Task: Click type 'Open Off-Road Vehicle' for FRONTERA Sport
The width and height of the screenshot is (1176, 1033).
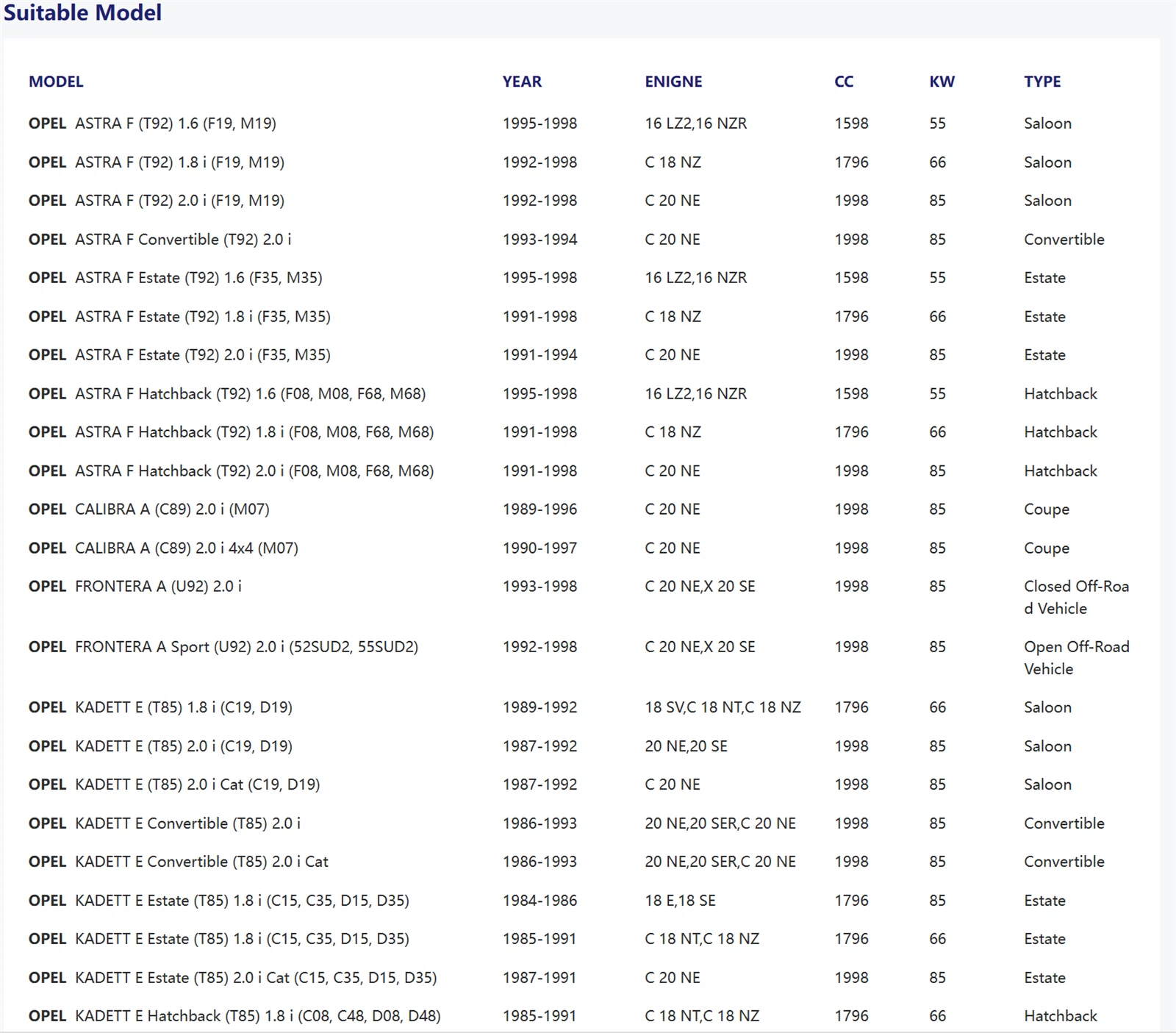Action: tap(1076, 658)
